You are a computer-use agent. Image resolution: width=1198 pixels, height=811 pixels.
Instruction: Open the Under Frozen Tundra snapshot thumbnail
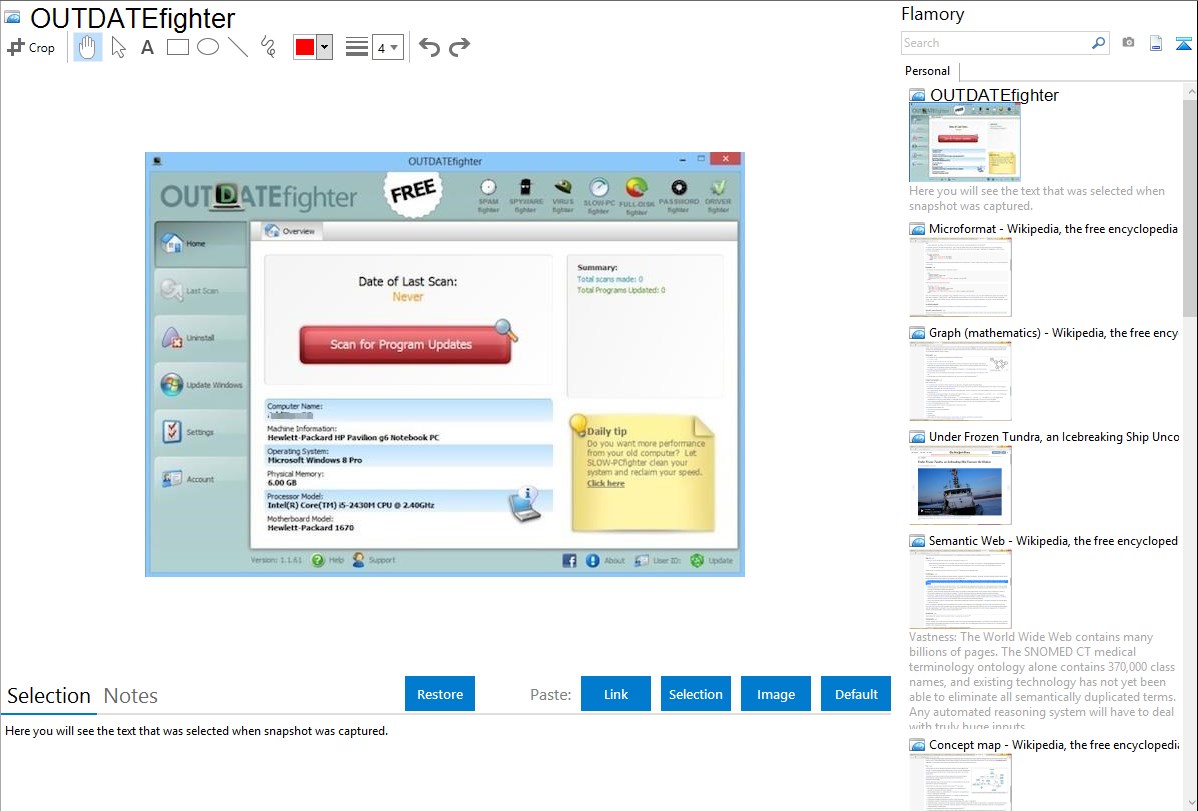pyautogui.click(x=960, y=485)
